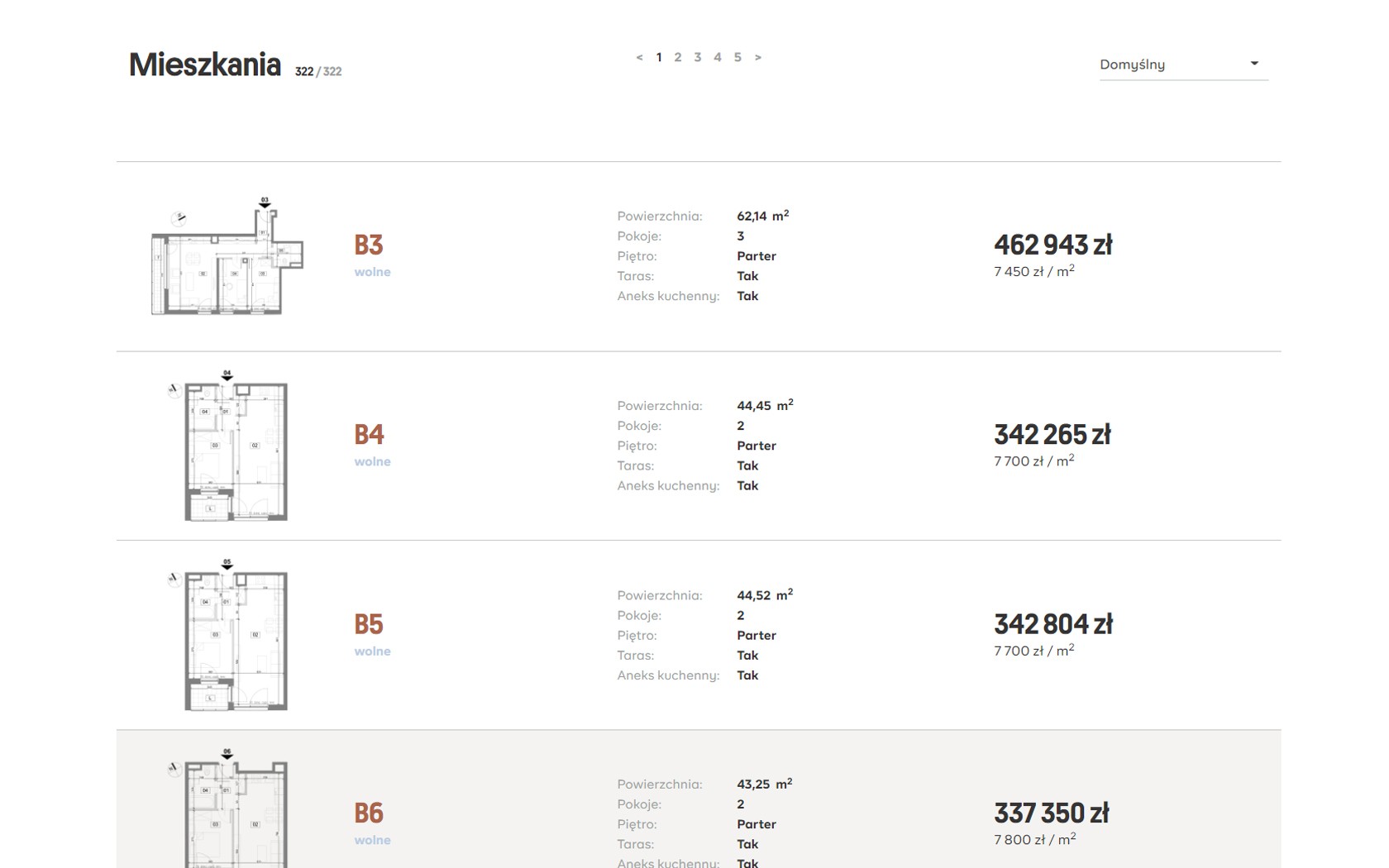Open page 2 of apartments
The image size is (1389, 868).
point(678,57)
